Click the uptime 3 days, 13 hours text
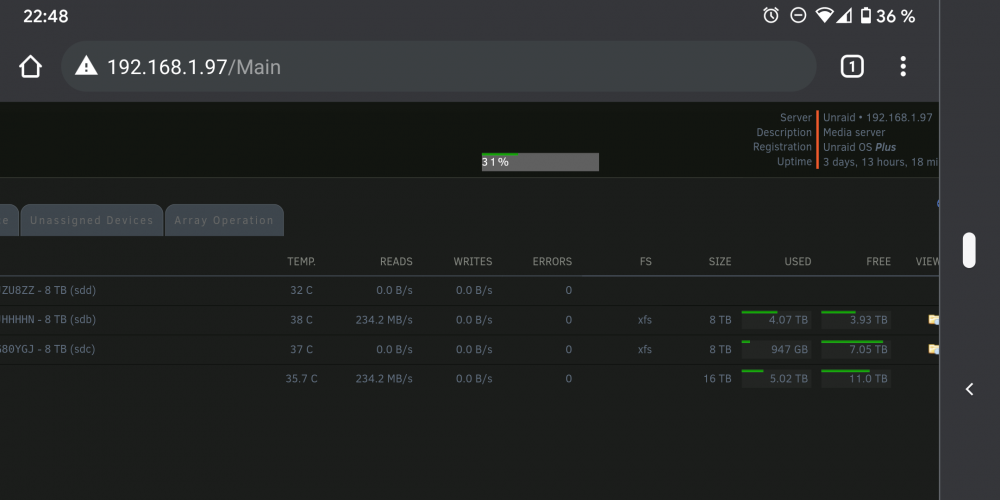 point(880,162)
